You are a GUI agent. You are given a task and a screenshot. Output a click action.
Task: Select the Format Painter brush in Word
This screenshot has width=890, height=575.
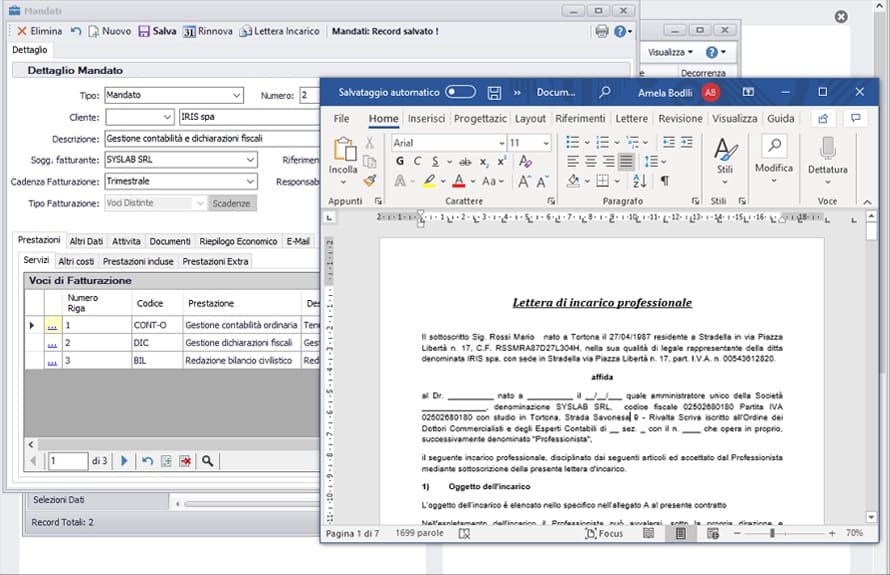click(369, 181)
